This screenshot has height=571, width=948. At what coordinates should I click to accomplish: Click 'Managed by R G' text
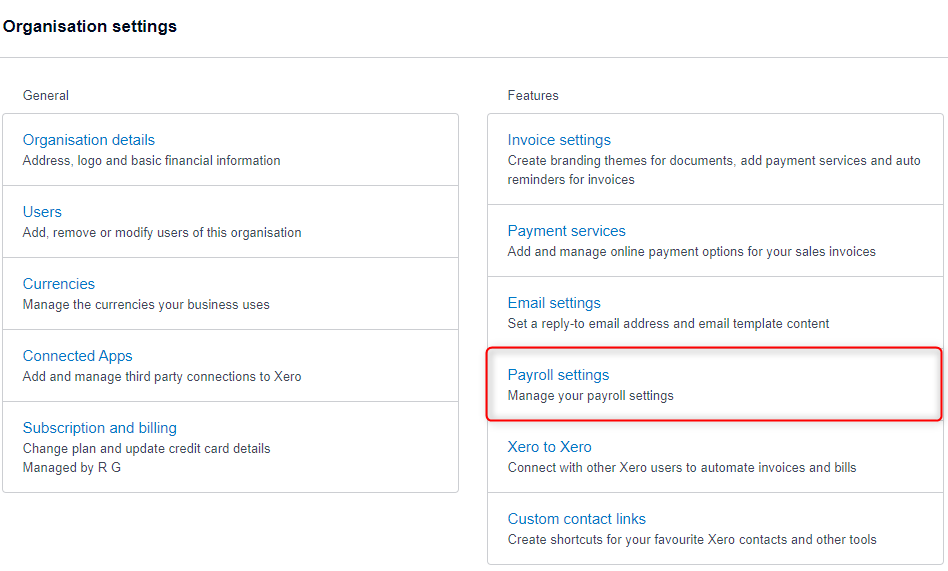point(72,468)
